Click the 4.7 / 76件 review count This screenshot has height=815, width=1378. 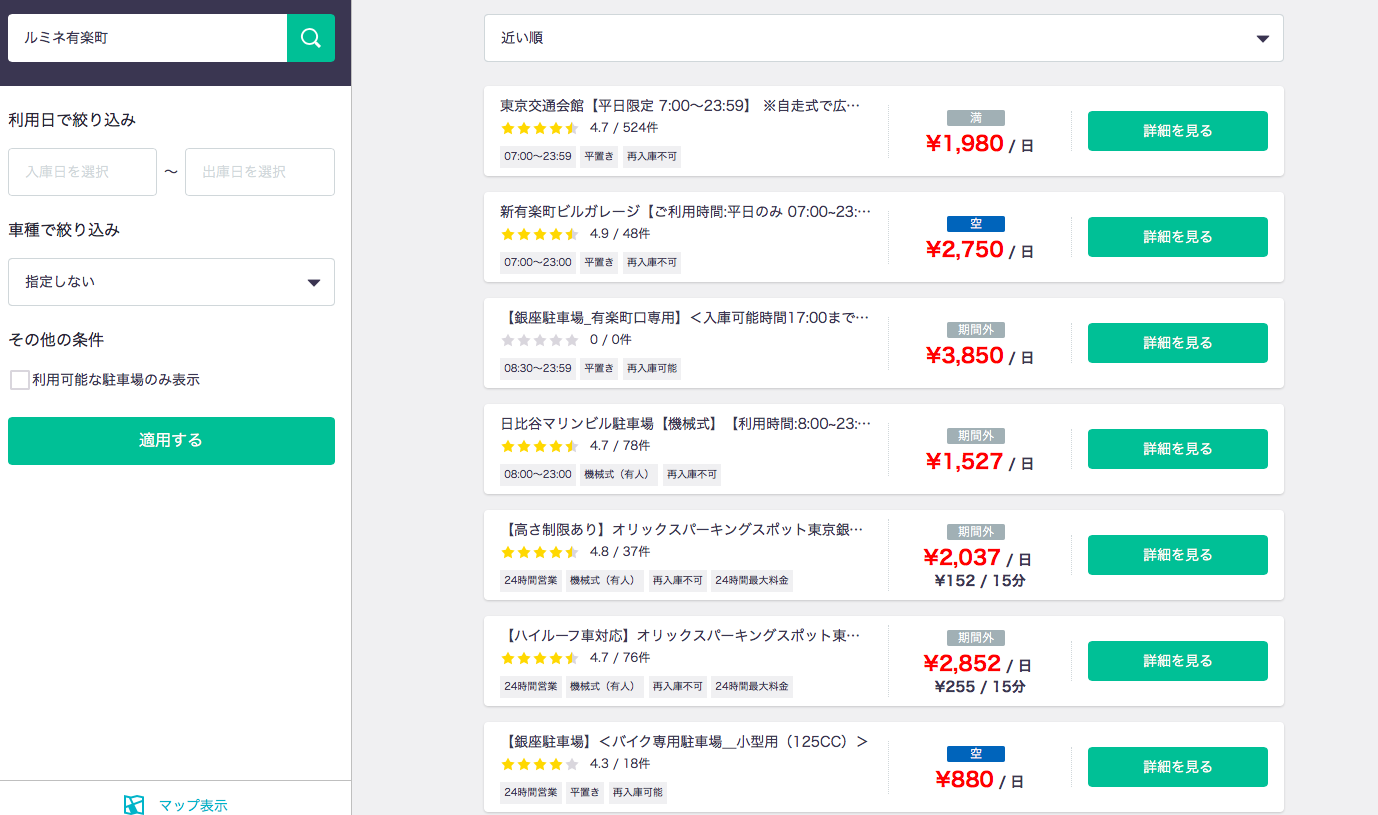[620, 658]
